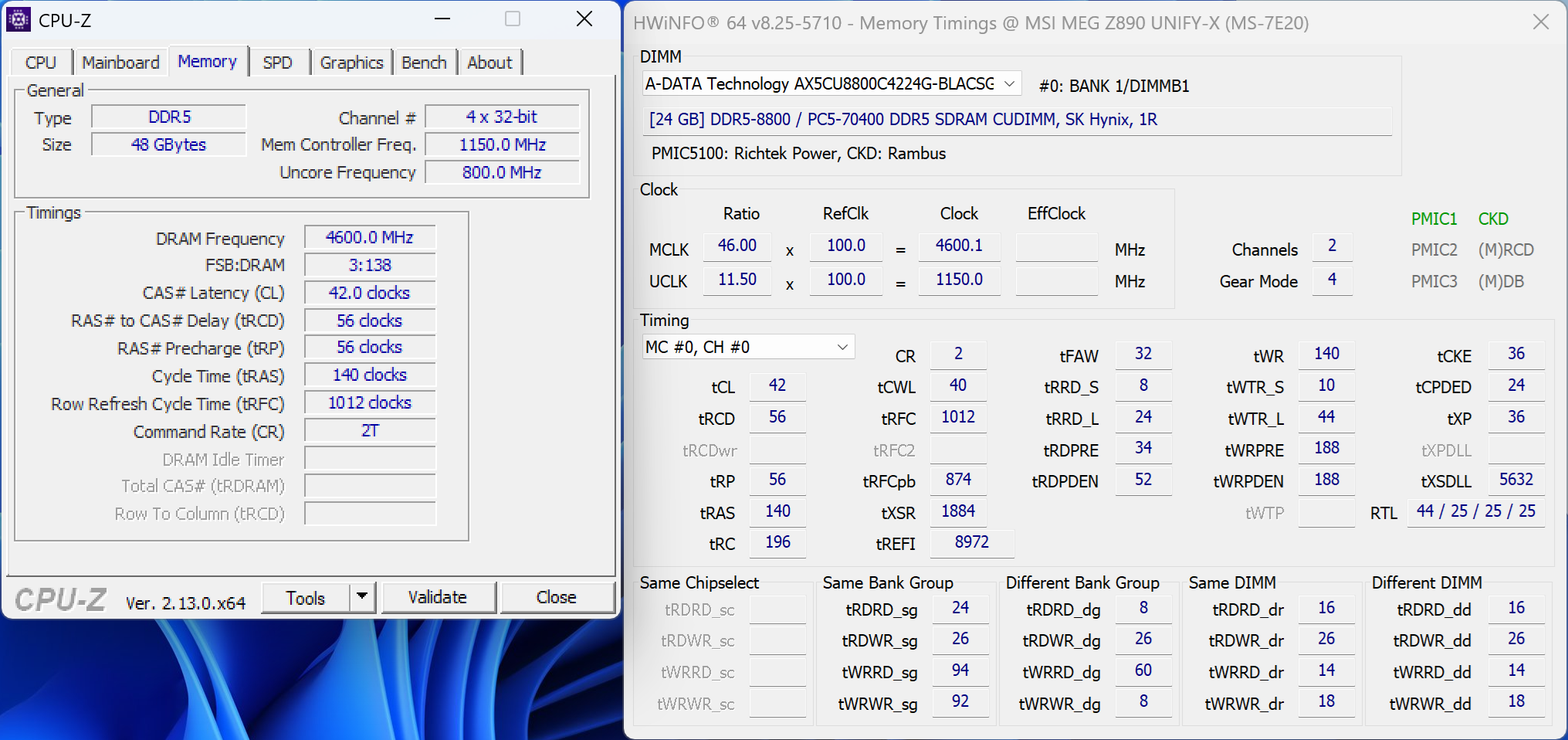Image resolution: width=1568 pixels, height=740 pixels.
Task: Click the tWRRD_dg value 60
Action: pos(1143,670)
